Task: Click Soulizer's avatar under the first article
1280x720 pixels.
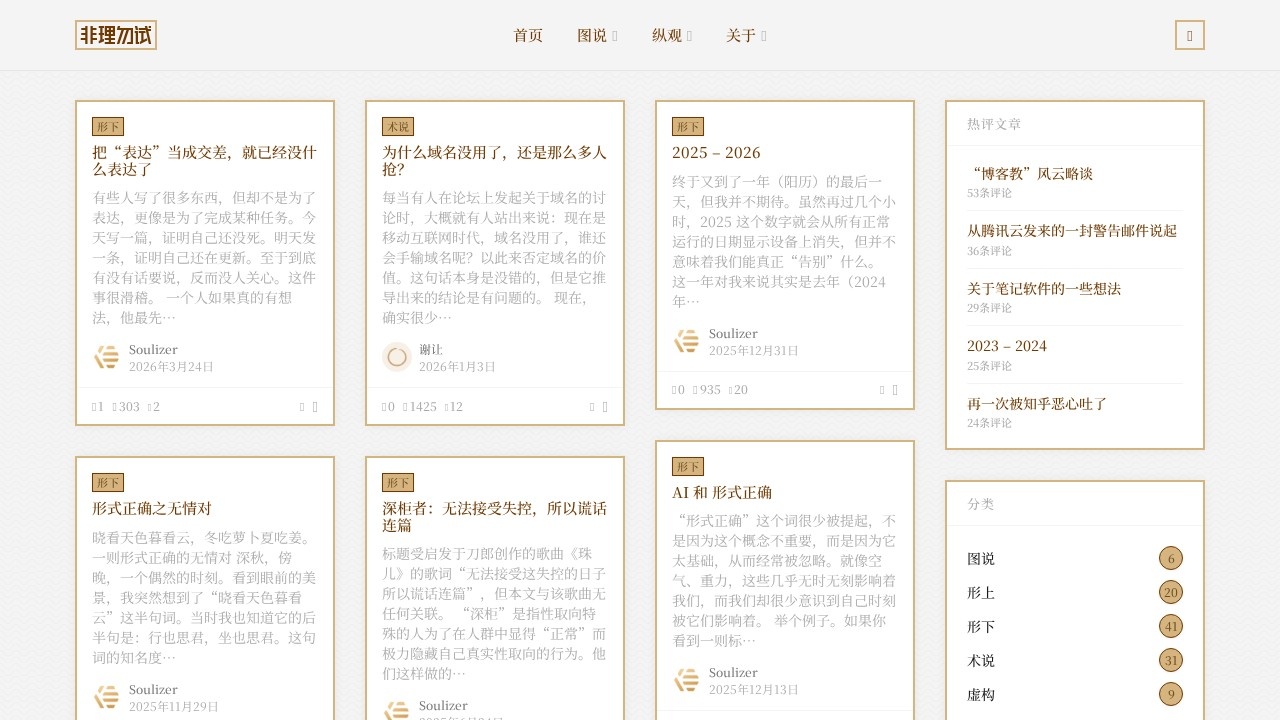Action: [x=106, y=357]
